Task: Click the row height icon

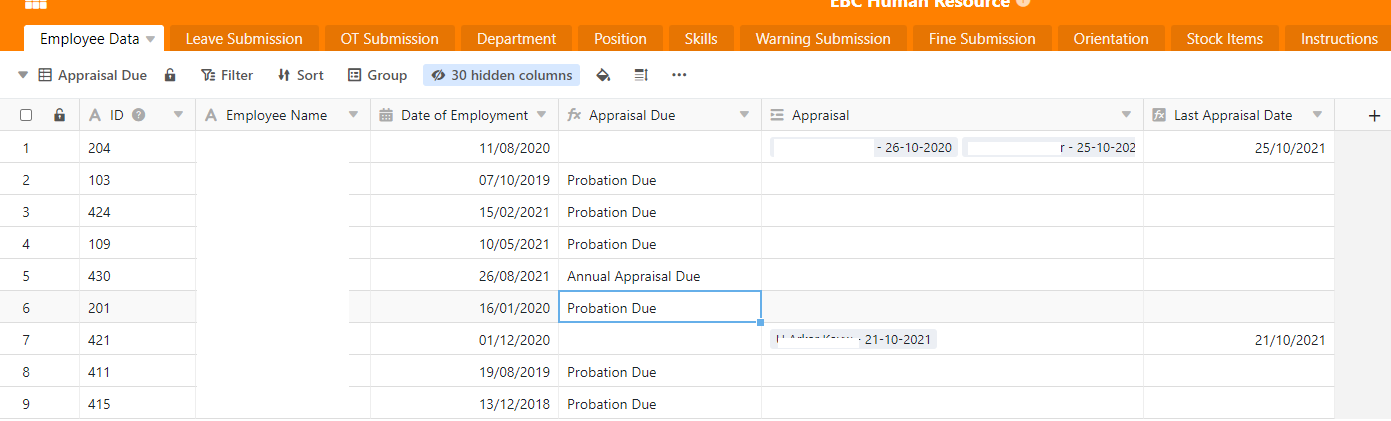Action: [641, 75]
